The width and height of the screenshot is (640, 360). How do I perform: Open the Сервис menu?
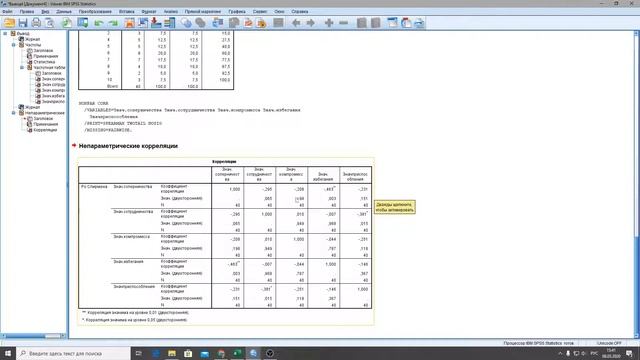[260, 11]
